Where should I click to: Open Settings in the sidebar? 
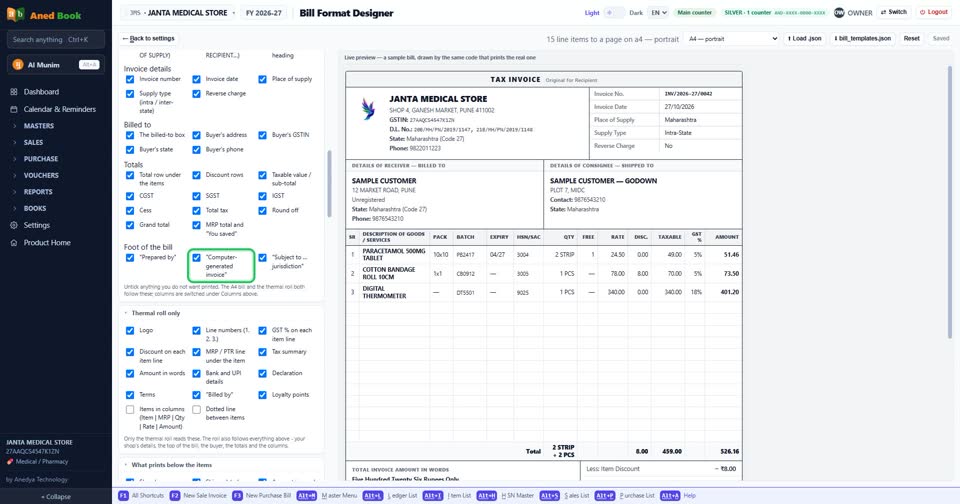pos(37,225)
